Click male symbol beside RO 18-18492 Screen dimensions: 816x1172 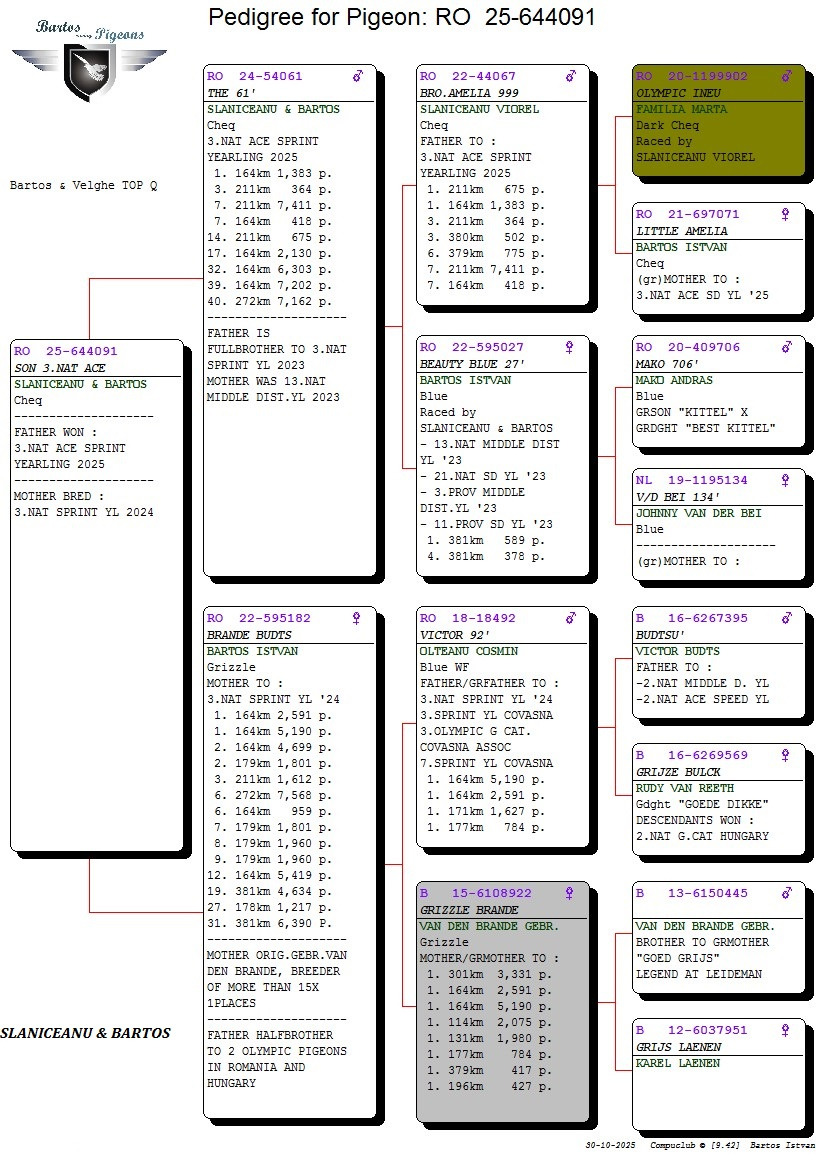(570, 618)
